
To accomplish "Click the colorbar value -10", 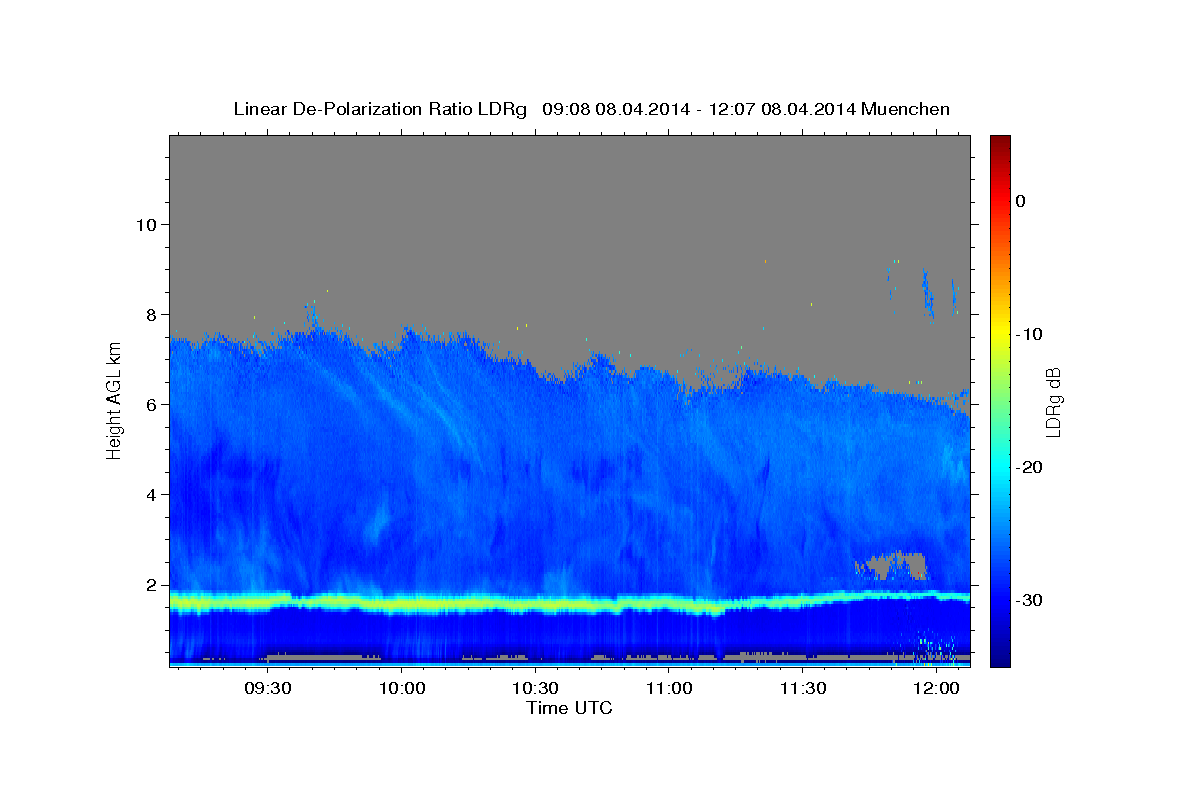I will pyautogui.click(x=1029, y=334).
